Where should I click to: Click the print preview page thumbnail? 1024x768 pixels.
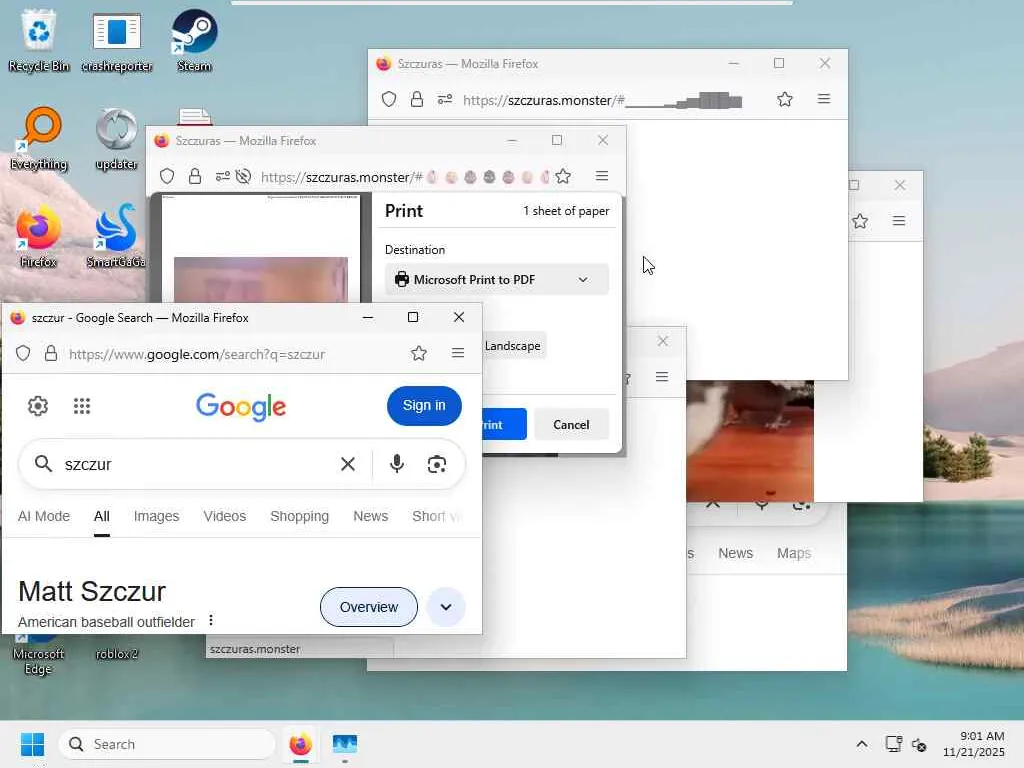tap(261, 248)
